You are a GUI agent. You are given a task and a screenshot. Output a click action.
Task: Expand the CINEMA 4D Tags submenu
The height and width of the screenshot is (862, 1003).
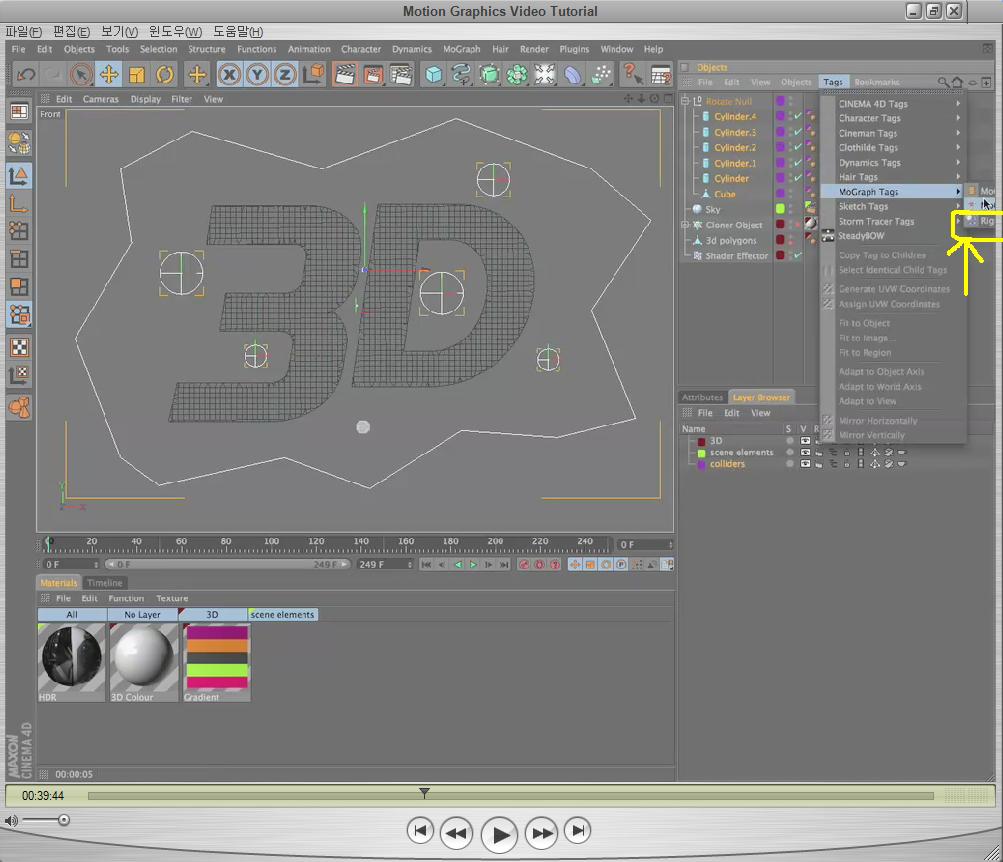[894, 104]
